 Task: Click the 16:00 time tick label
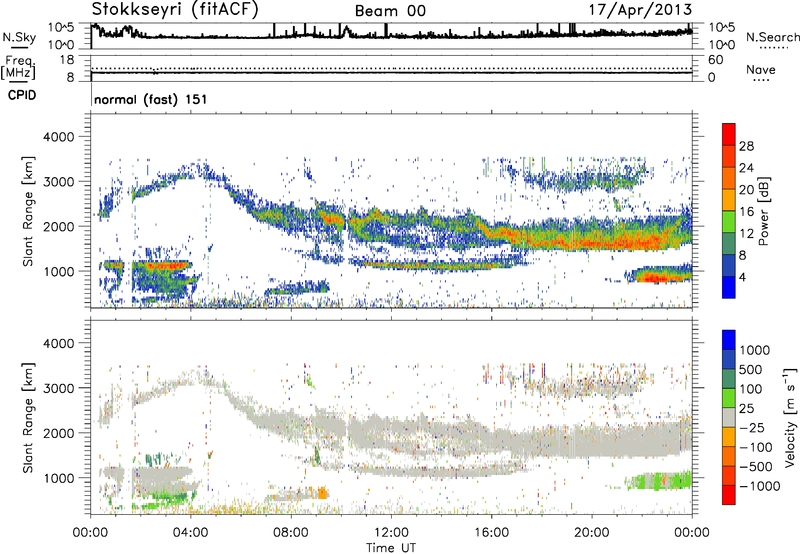pyautogui.click(x=491, y=533)
